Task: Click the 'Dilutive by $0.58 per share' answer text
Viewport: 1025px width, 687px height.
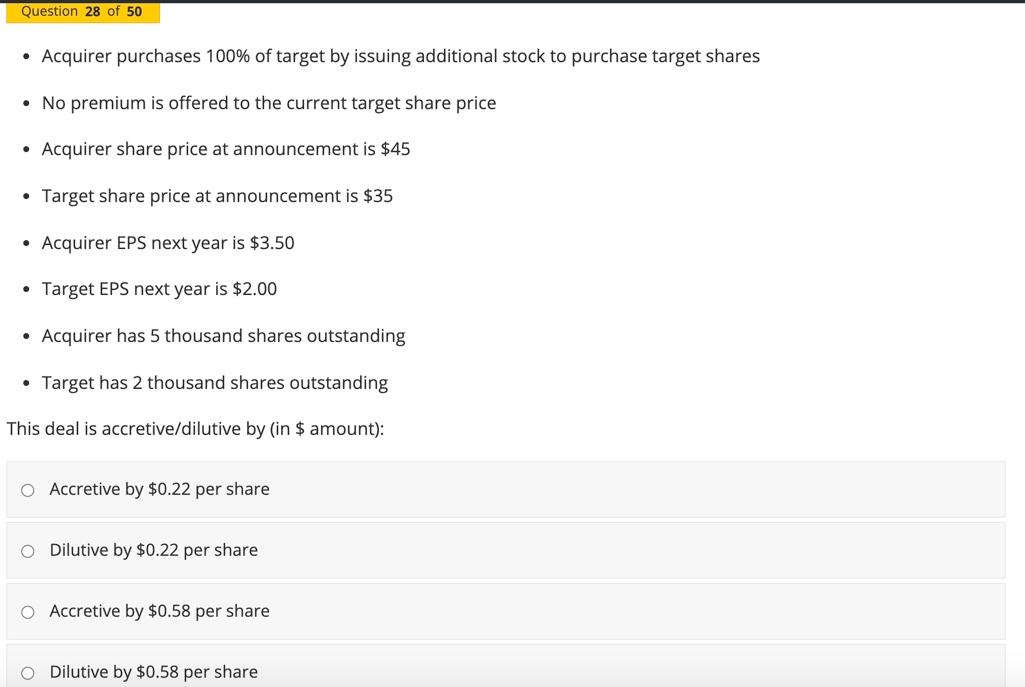Action: tap(153, 672)
